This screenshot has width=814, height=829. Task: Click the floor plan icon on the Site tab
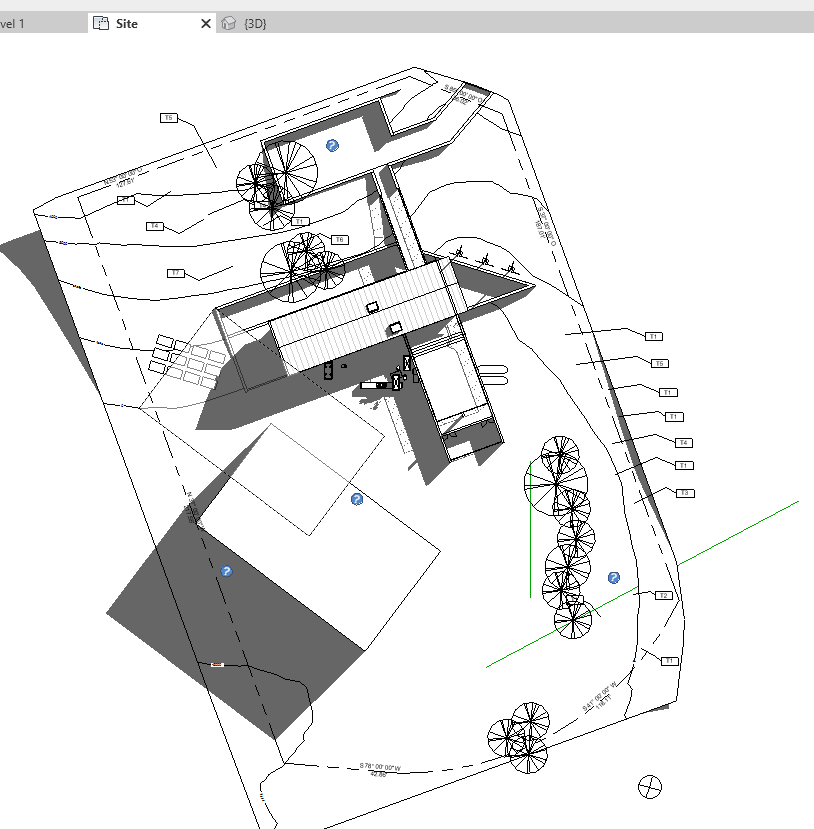pyautogui.click(x=102, y=22)
